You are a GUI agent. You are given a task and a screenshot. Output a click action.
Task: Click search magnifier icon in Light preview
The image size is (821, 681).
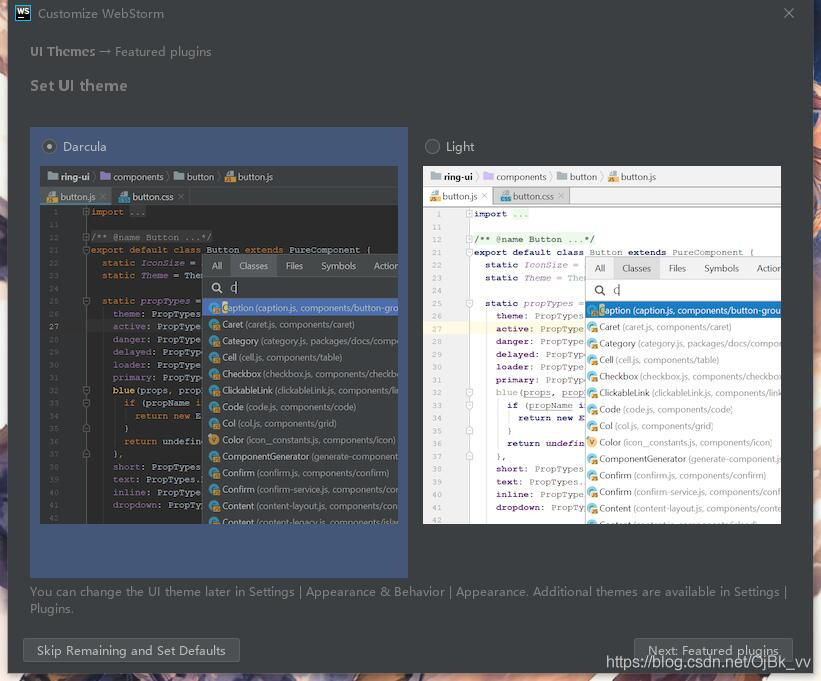pos(599,290)
